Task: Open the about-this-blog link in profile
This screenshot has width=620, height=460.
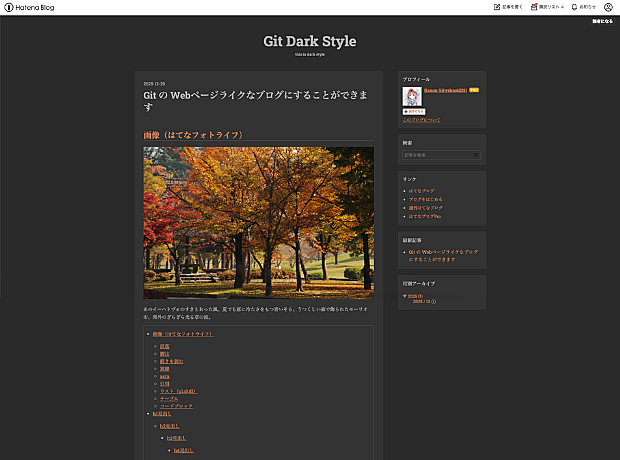Action: pos(421,120)
